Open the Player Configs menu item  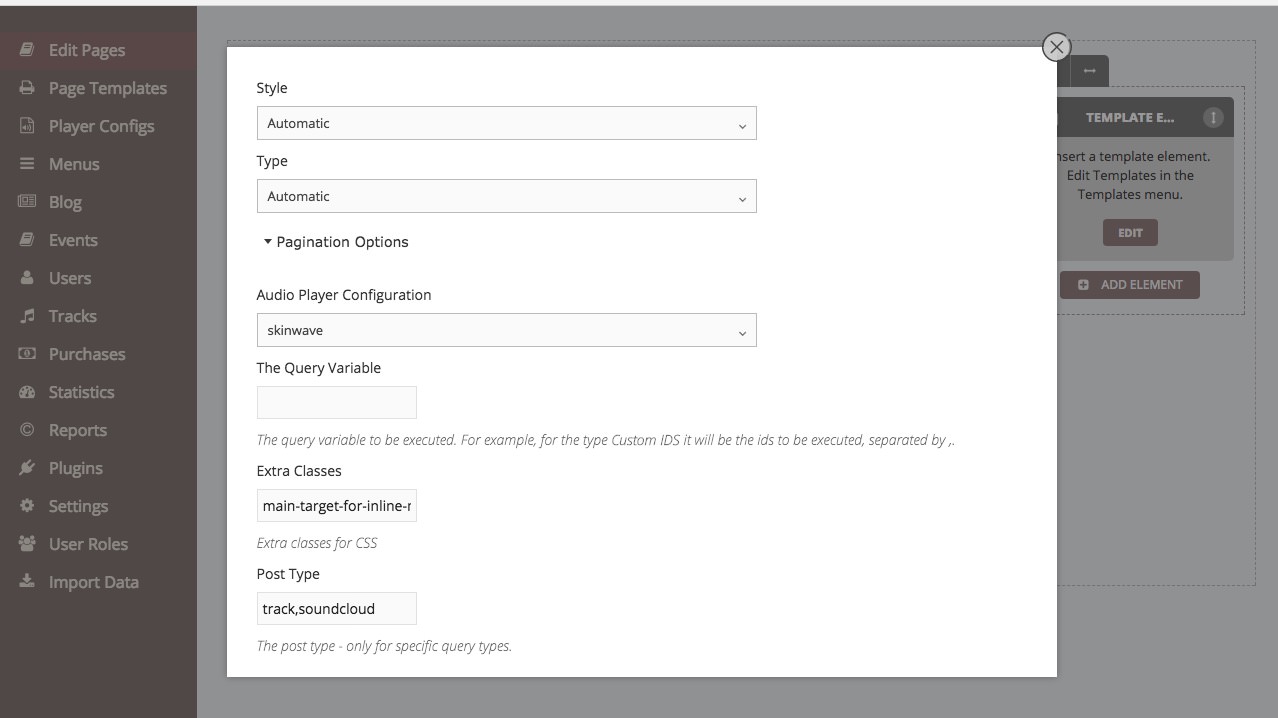tap(101, 126)
